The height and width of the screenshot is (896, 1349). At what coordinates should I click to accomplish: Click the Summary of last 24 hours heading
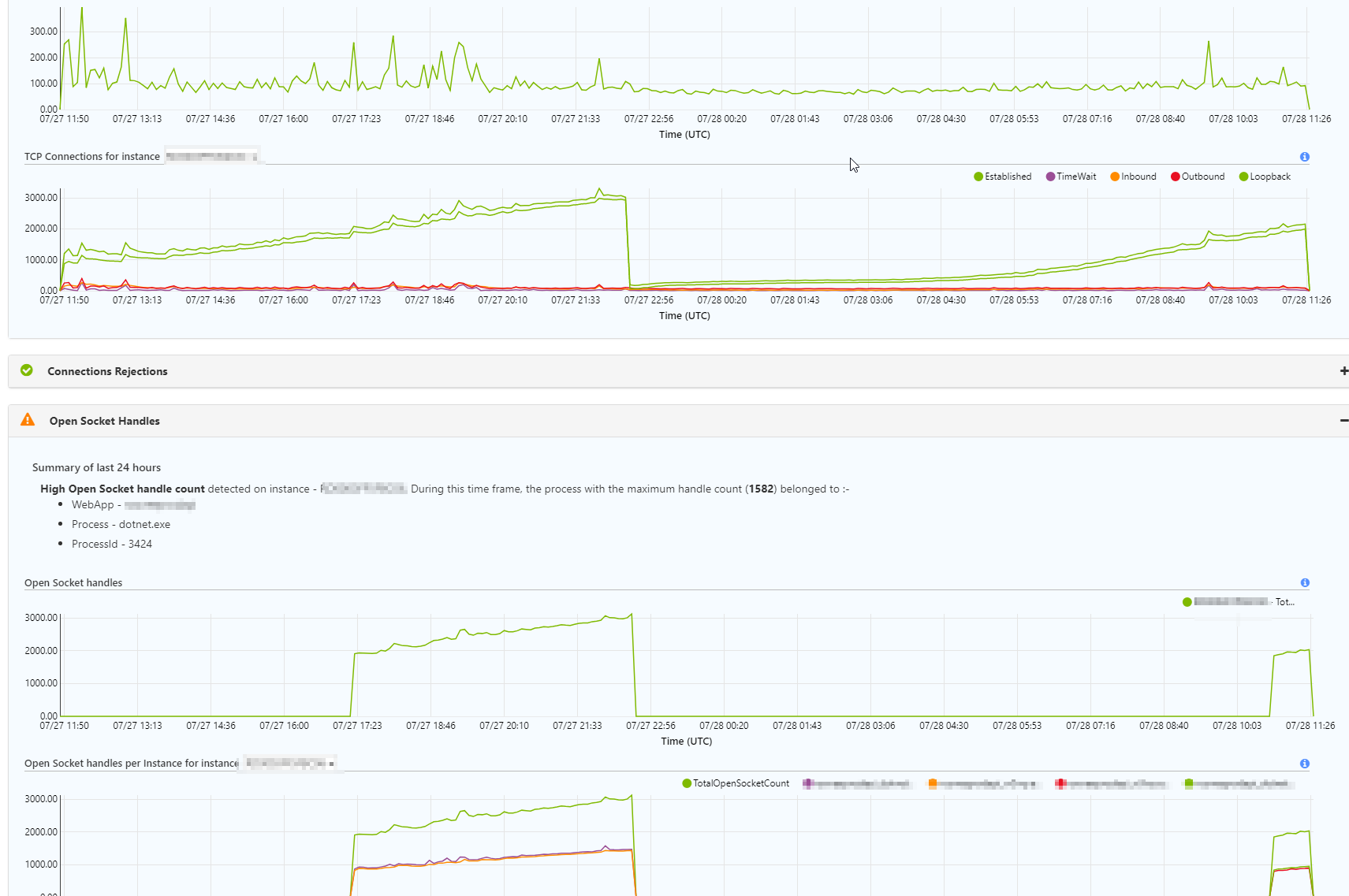(x=96, y=467)
